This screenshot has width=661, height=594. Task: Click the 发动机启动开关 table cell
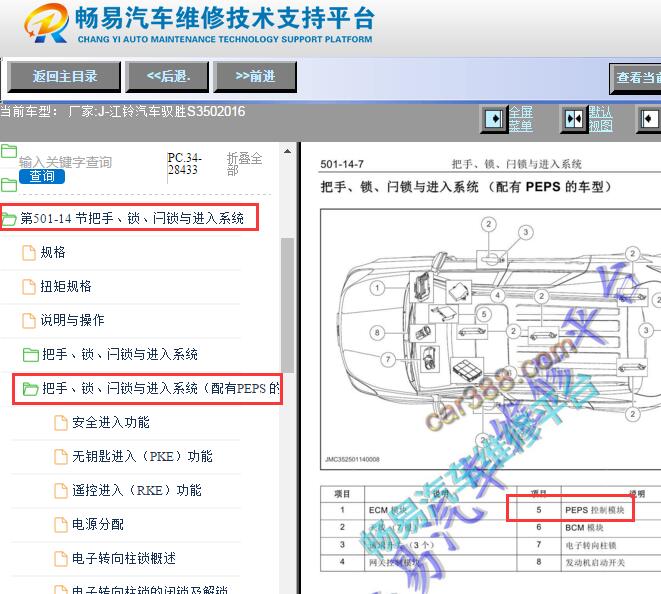click(595, 562)
